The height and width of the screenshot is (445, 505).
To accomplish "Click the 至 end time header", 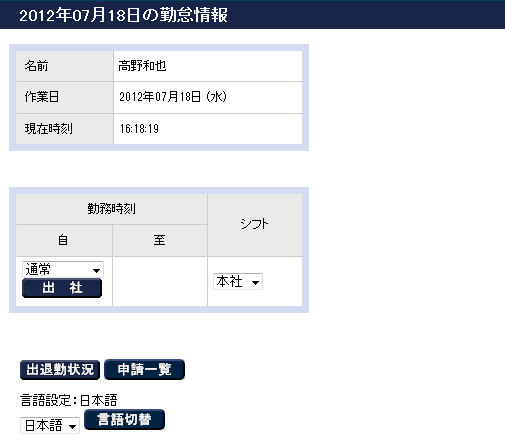I will coord(160,240).
